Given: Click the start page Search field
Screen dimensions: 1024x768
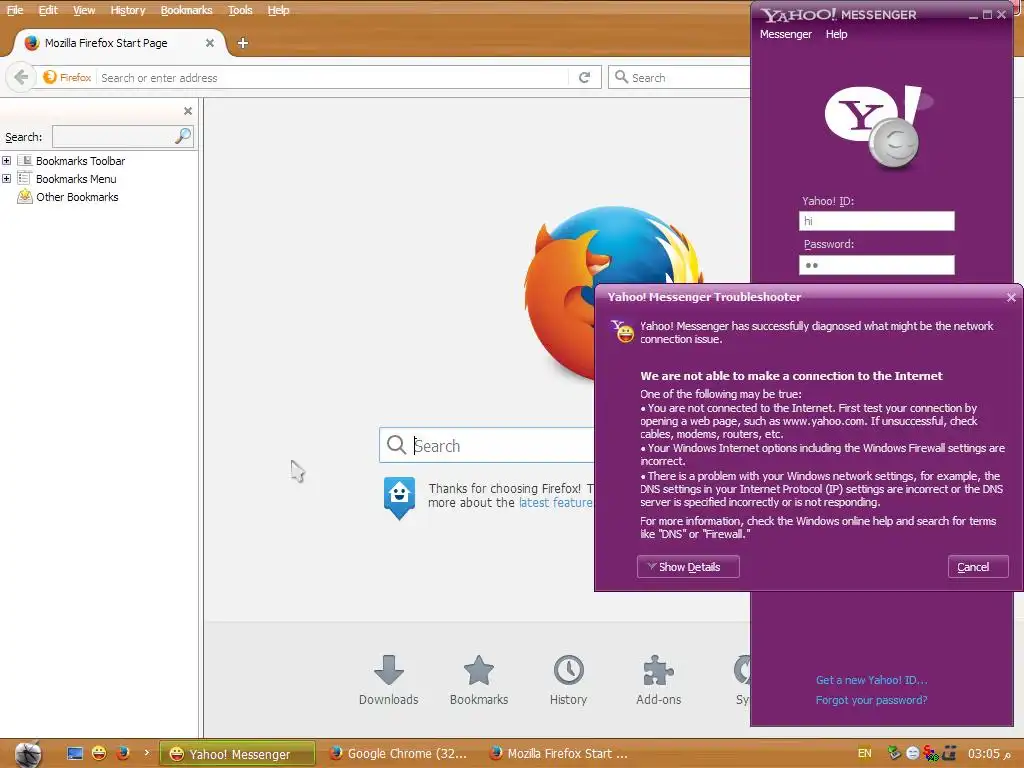Looking at the screenshot, I should pos(487,445).
